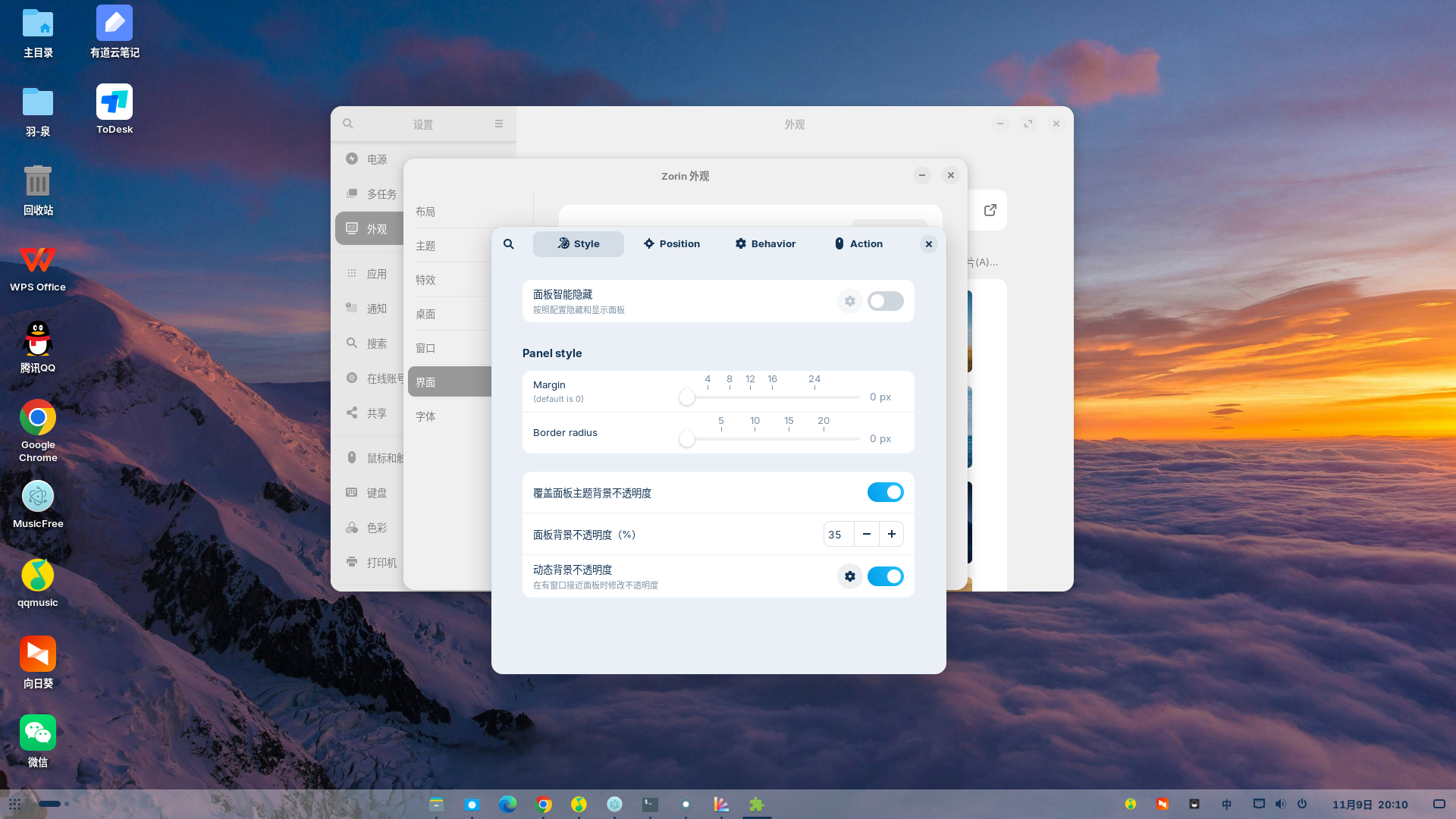Decrease panel opacity with minus button
Viewport: 1456px width, 819px height.
coord(867,534)
